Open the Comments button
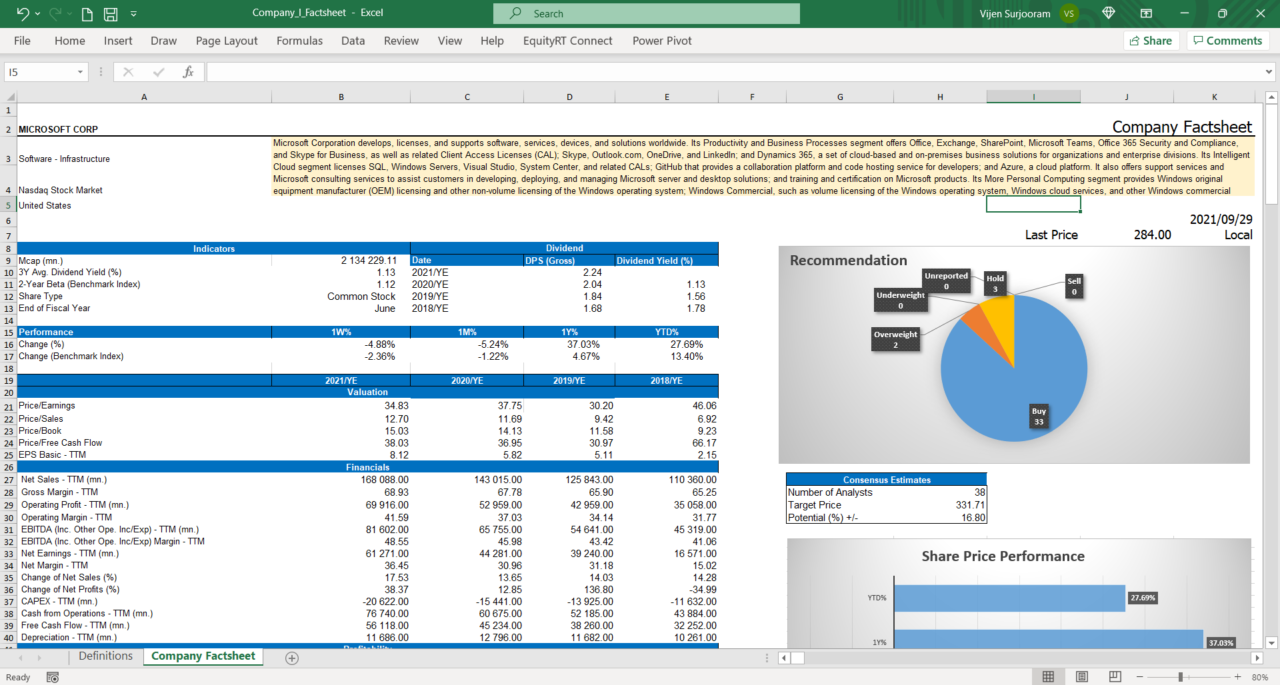Screen dimensions: 1280x685 [1227, 40]
